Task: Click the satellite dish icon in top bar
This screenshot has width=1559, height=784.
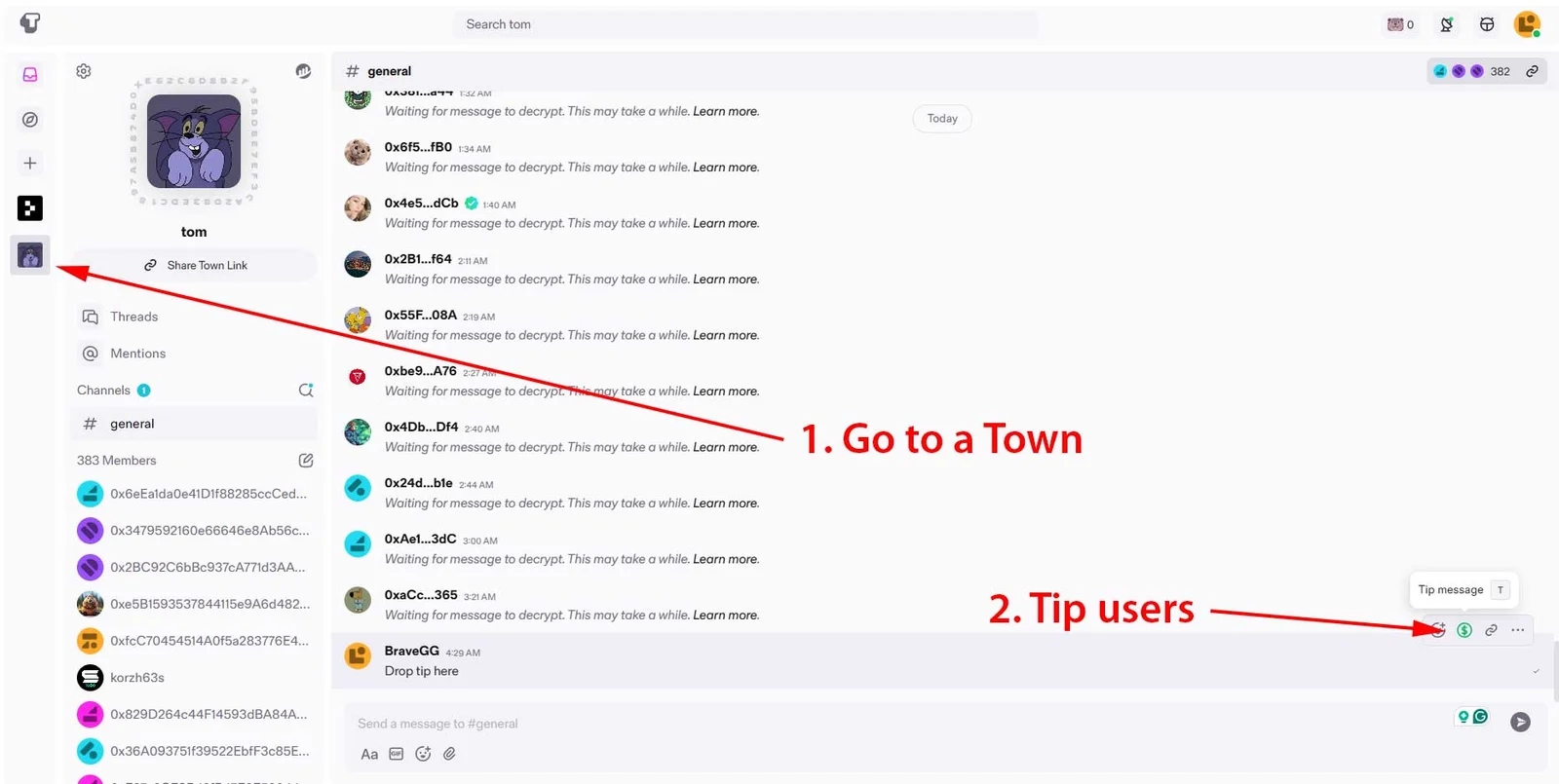Action: pos(1447,24)
